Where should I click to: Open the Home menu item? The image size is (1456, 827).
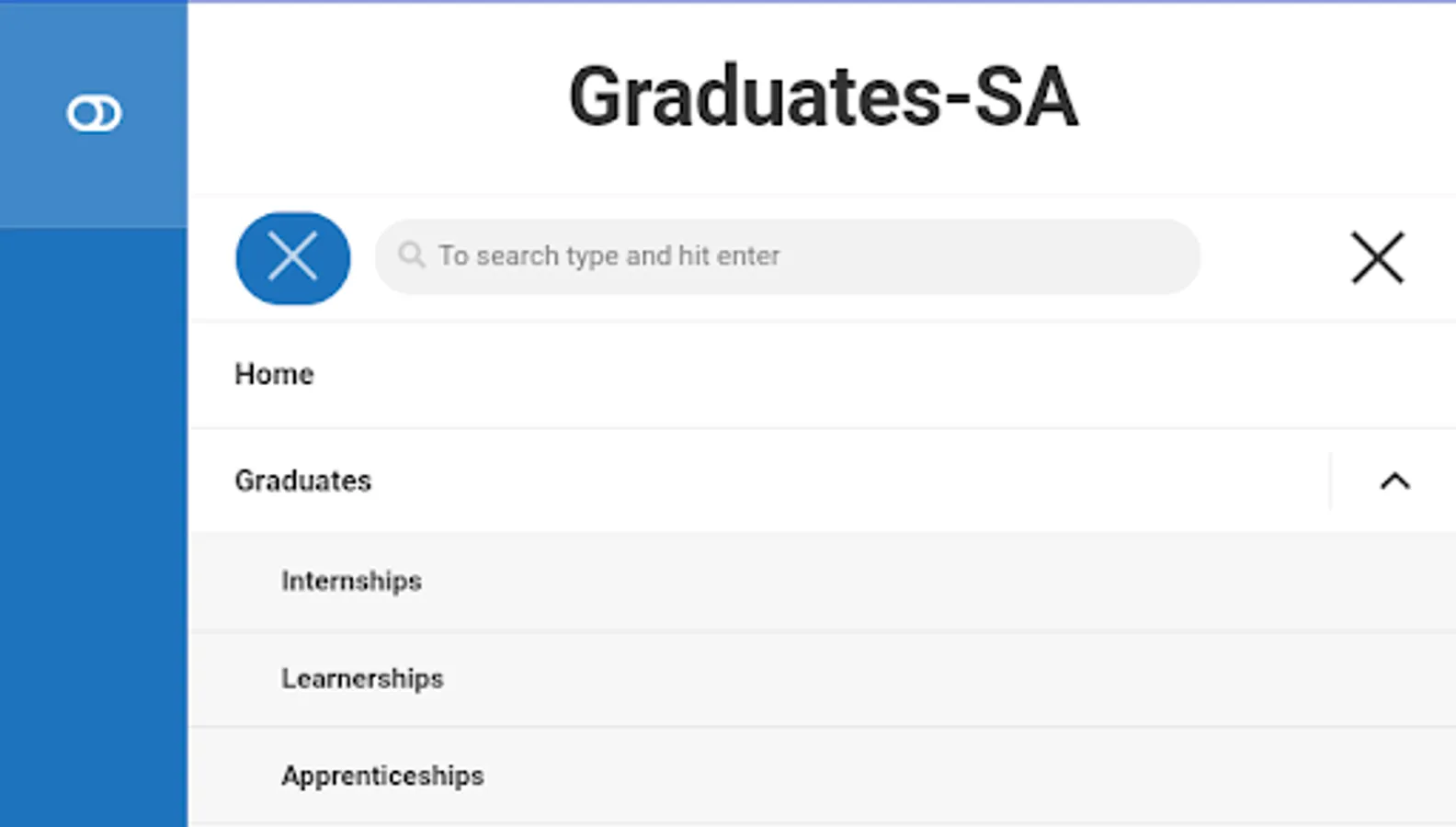(274, 374)
